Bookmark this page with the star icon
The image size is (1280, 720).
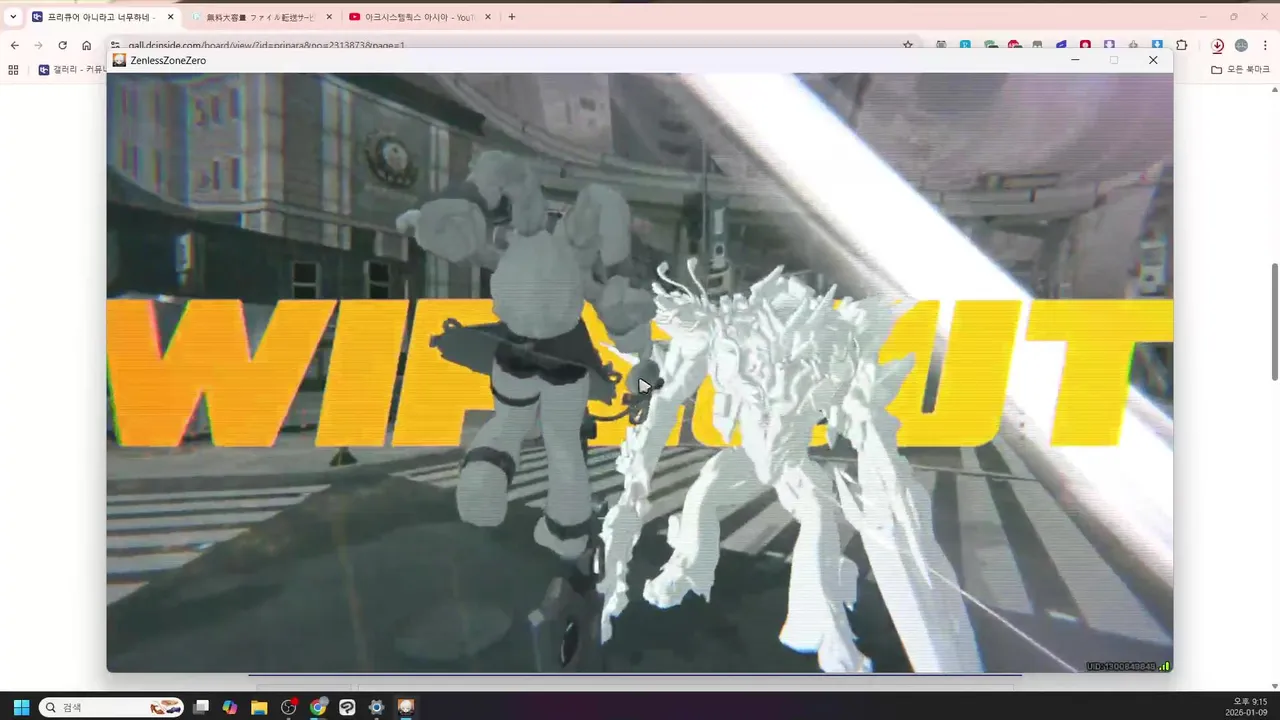[x=908, y=45]
